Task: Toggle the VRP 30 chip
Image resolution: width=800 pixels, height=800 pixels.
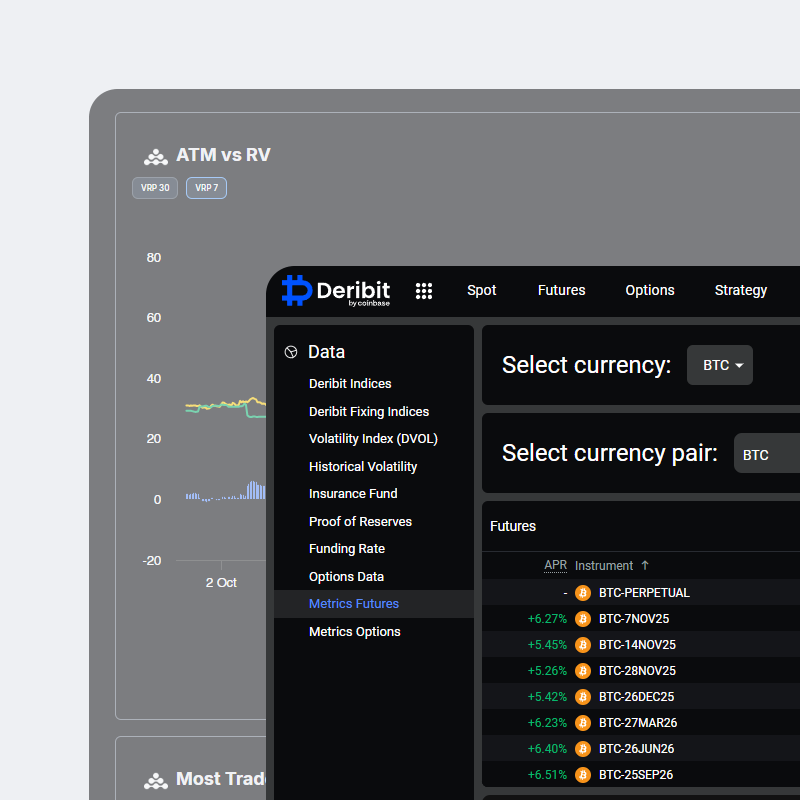Action: tap(155, 188)
